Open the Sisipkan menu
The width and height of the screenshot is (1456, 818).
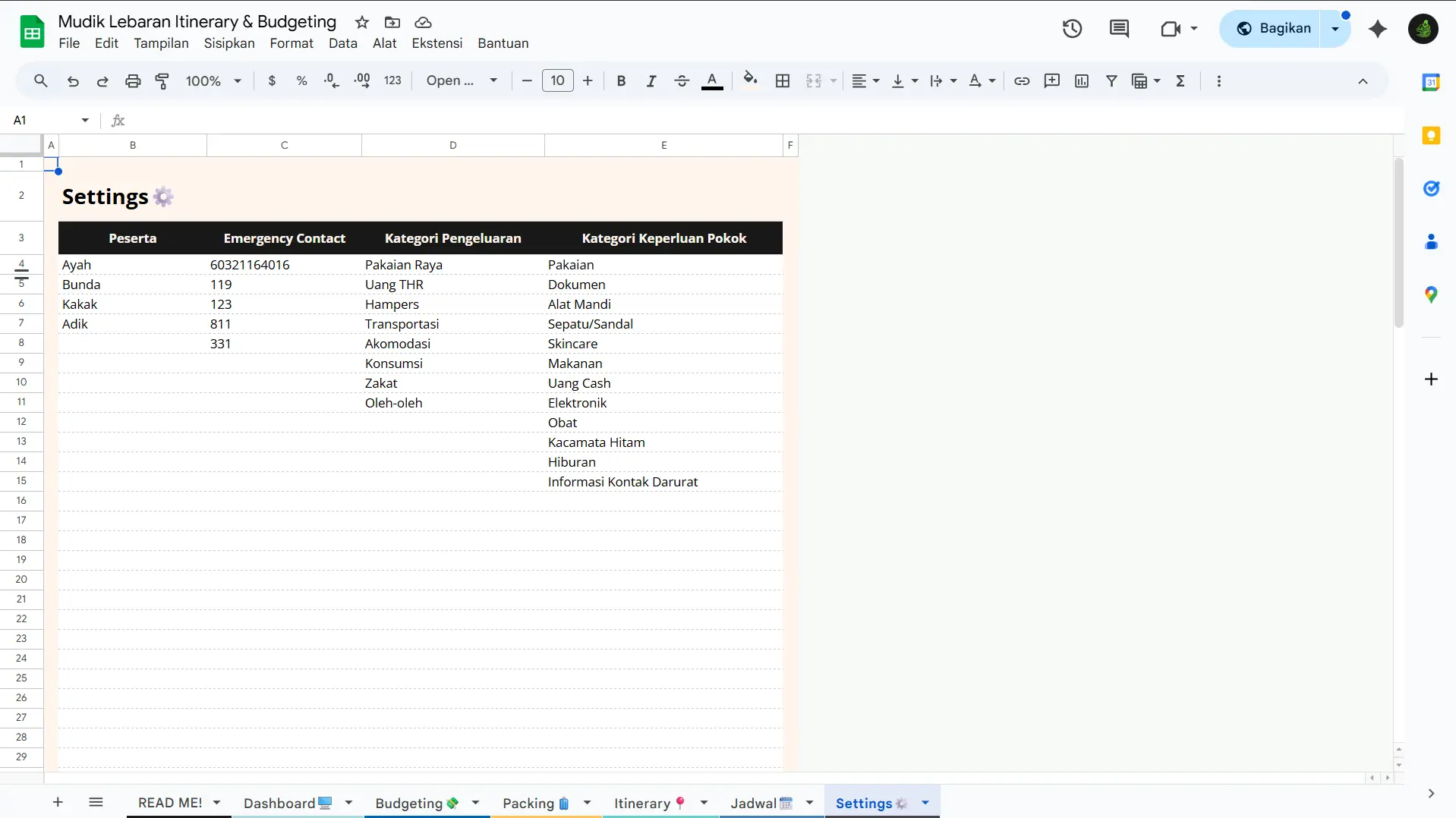[x=228, y=43]
